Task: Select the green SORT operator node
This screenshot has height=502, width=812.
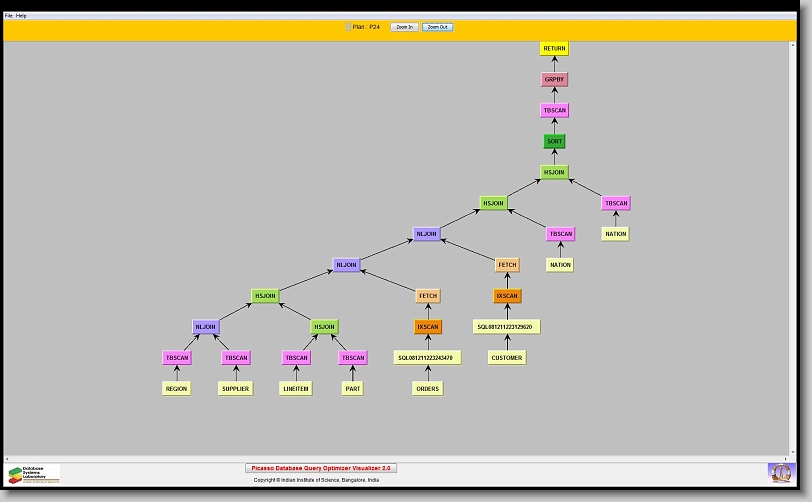Action: pyautogui.click(x=554, y=142)
